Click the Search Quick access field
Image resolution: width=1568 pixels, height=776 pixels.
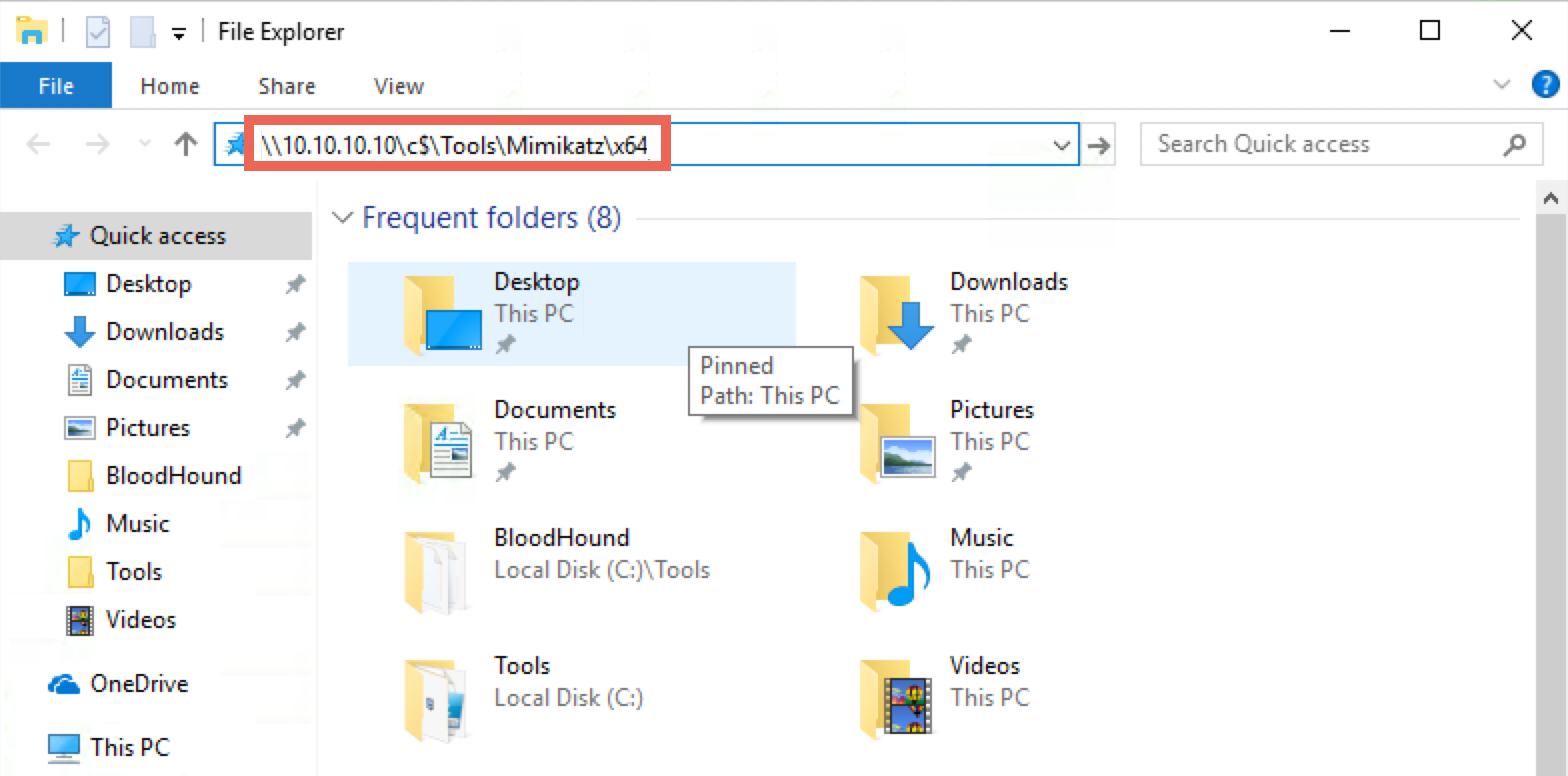pos(1320,144)
